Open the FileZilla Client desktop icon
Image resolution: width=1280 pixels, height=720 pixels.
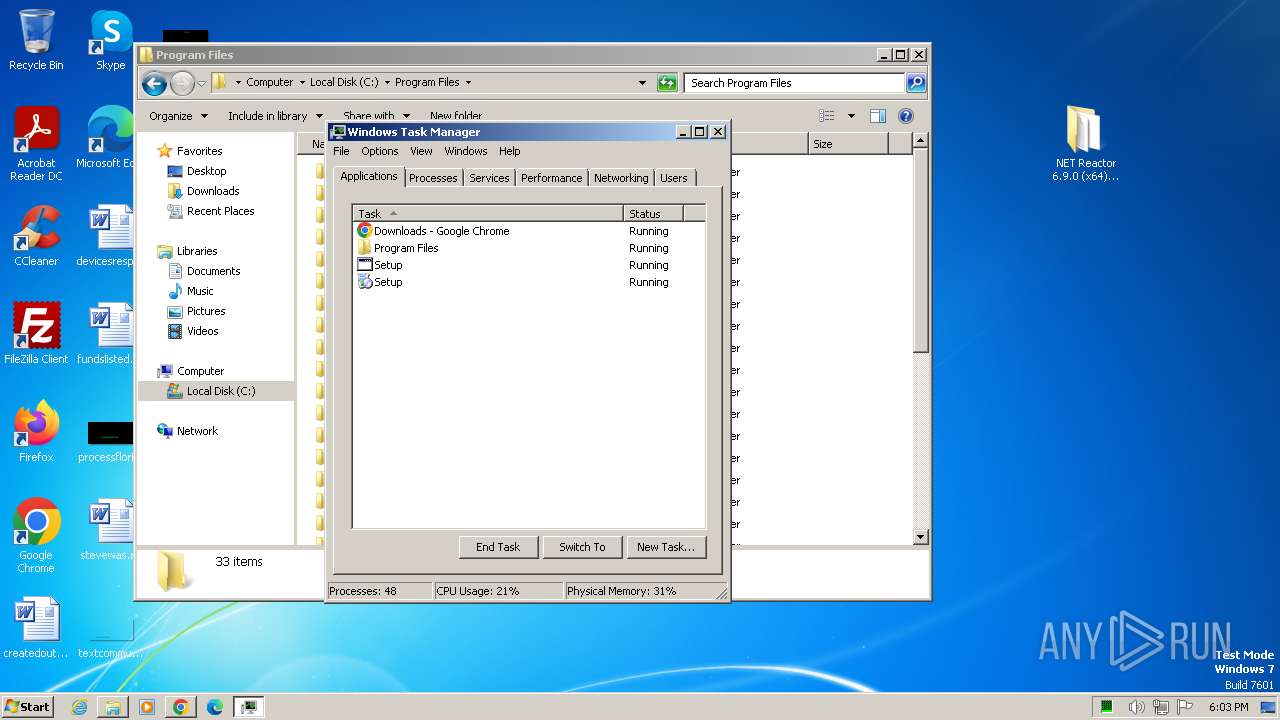(x=36, y=334)
